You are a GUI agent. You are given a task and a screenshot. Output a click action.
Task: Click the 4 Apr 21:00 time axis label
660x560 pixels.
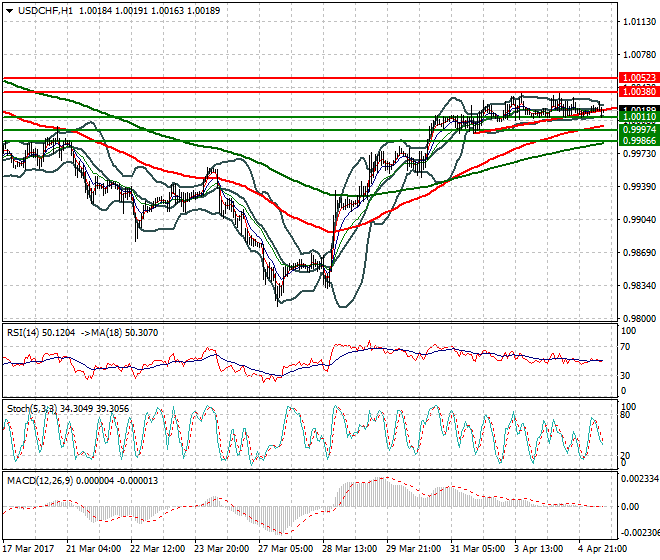tap(603, 549)
